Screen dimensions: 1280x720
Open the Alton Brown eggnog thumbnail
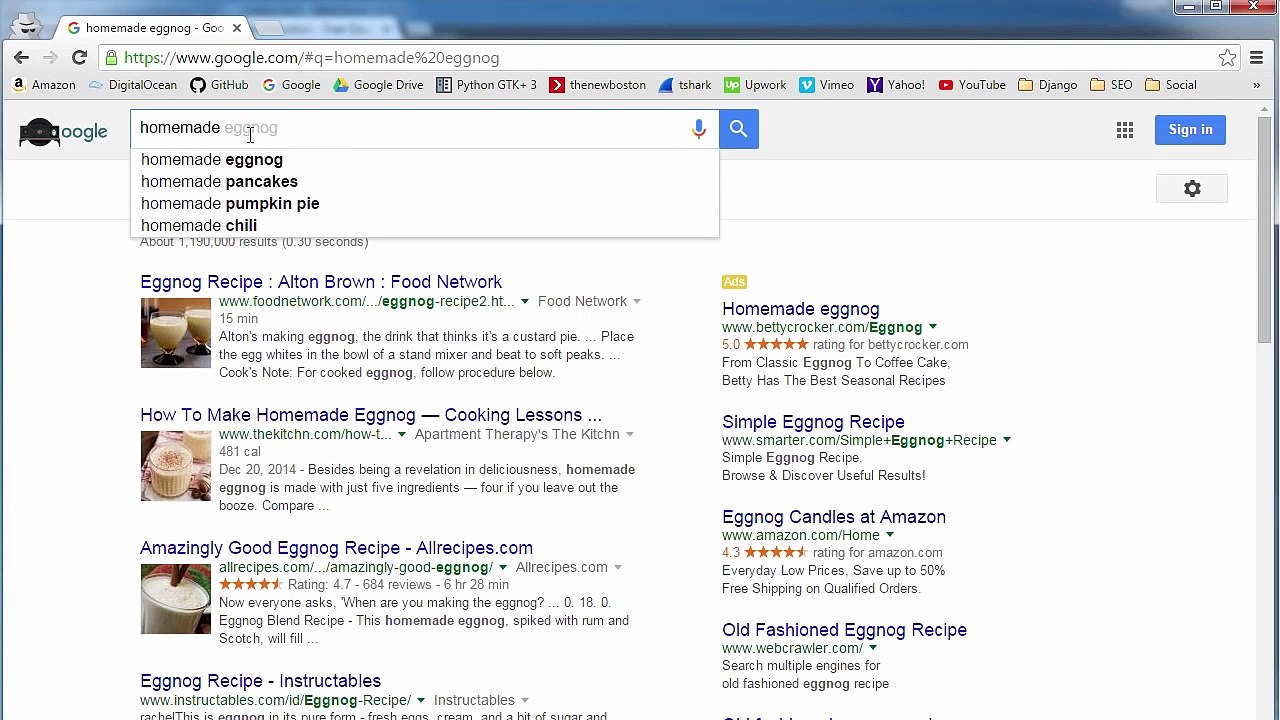[176, 333]
